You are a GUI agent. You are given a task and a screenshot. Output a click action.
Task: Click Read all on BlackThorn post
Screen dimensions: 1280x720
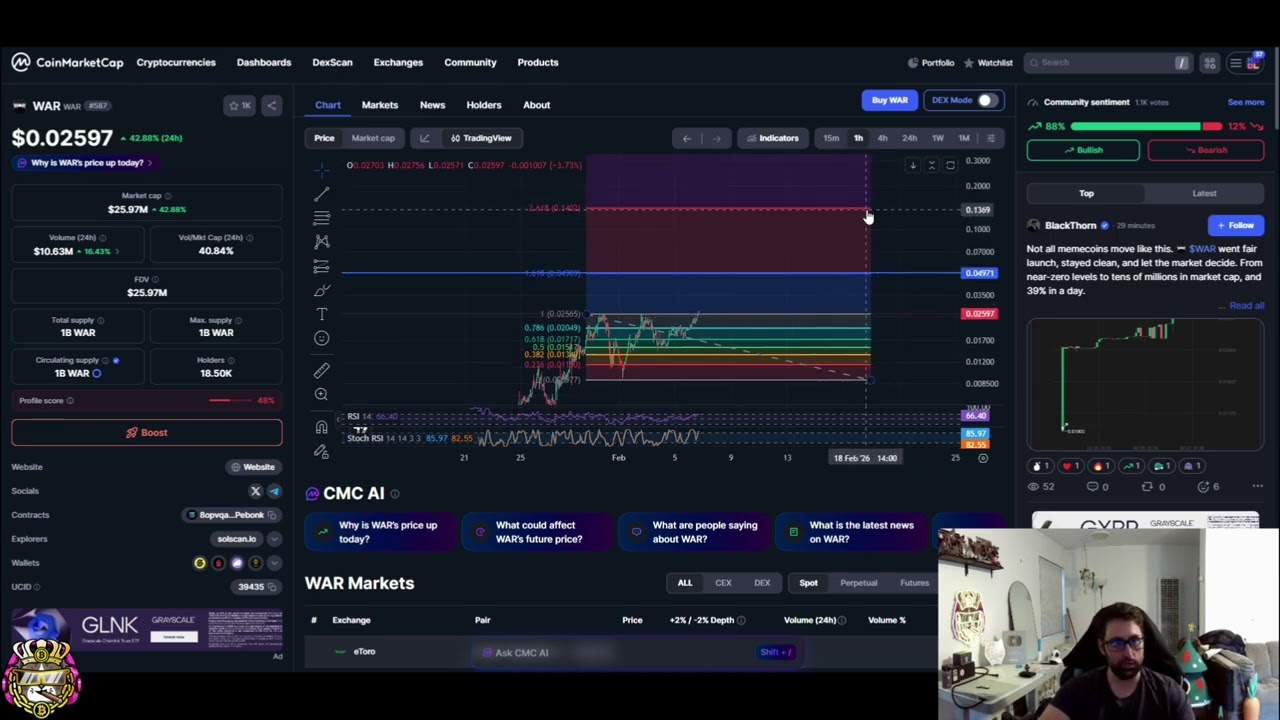point(1246,305)
